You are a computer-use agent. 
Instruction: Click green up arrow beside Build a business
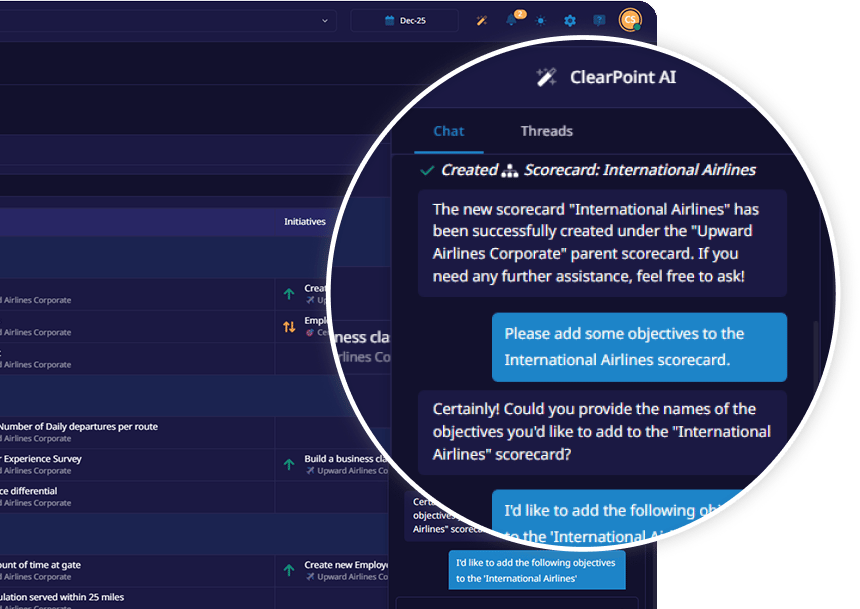289,465
